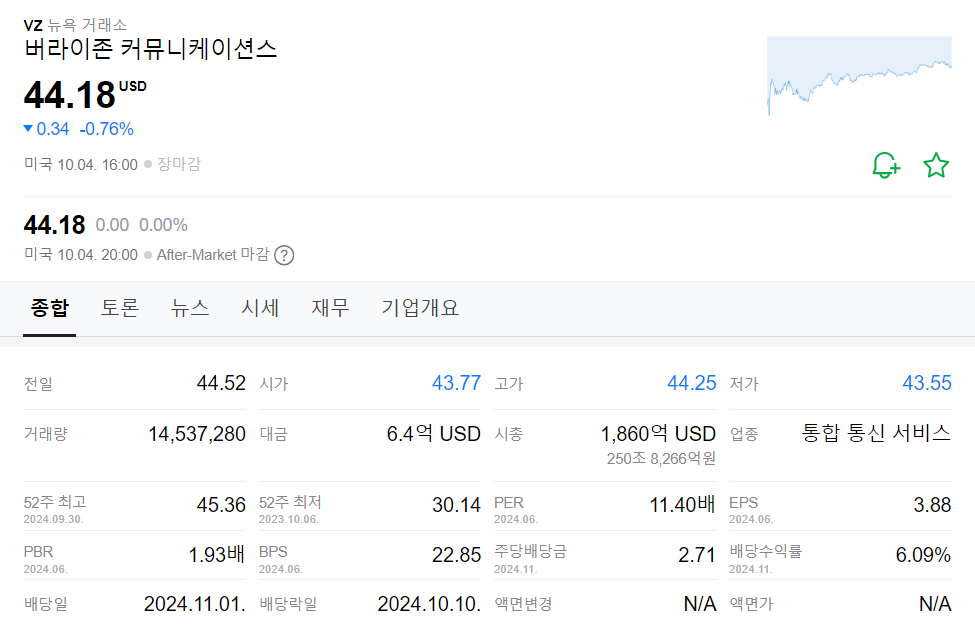View the 기업개요 tab
The height and width of the screenshot is (630, 975).
[420, 308]
